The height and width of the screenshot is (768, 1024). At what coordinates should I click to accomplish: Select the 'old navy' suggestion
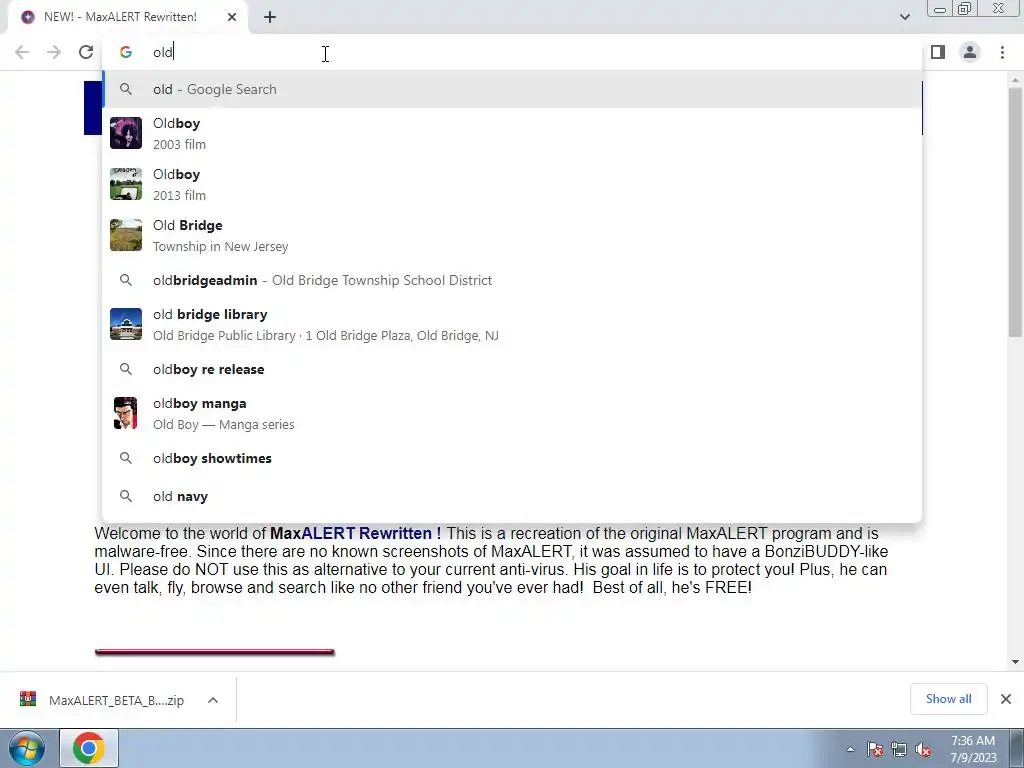click(x=512, y=496)
